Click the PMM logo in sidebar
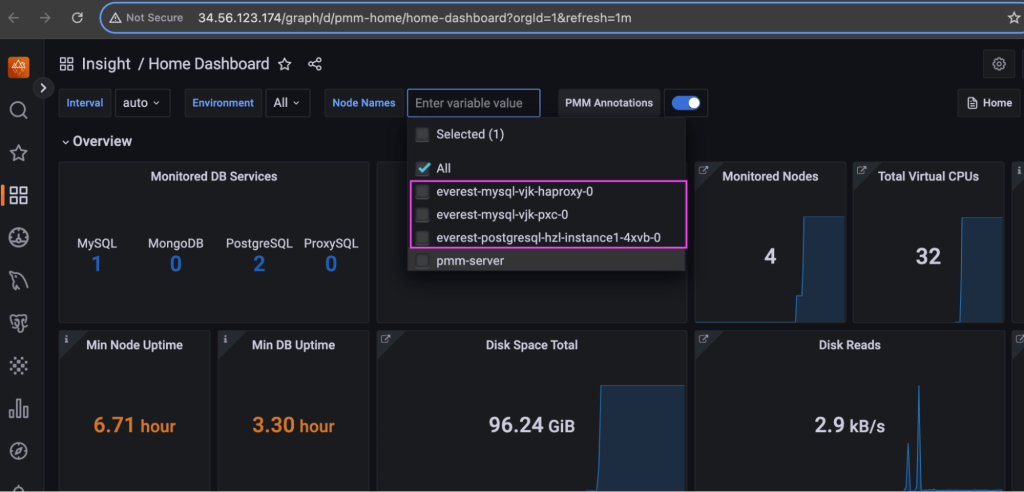This screenshot has width=1024, height=492. tap(19, 67)
